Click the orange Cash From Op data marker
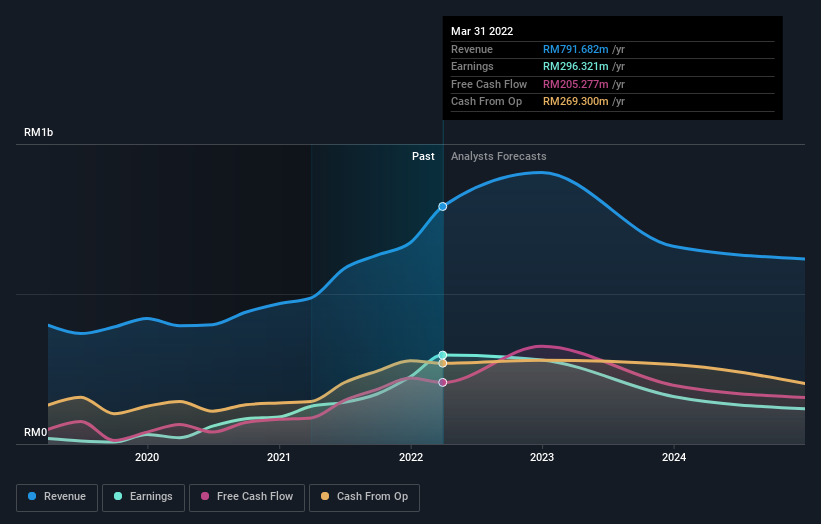Image resolution: width=821 pixels, height=524 pixels. 442,363
